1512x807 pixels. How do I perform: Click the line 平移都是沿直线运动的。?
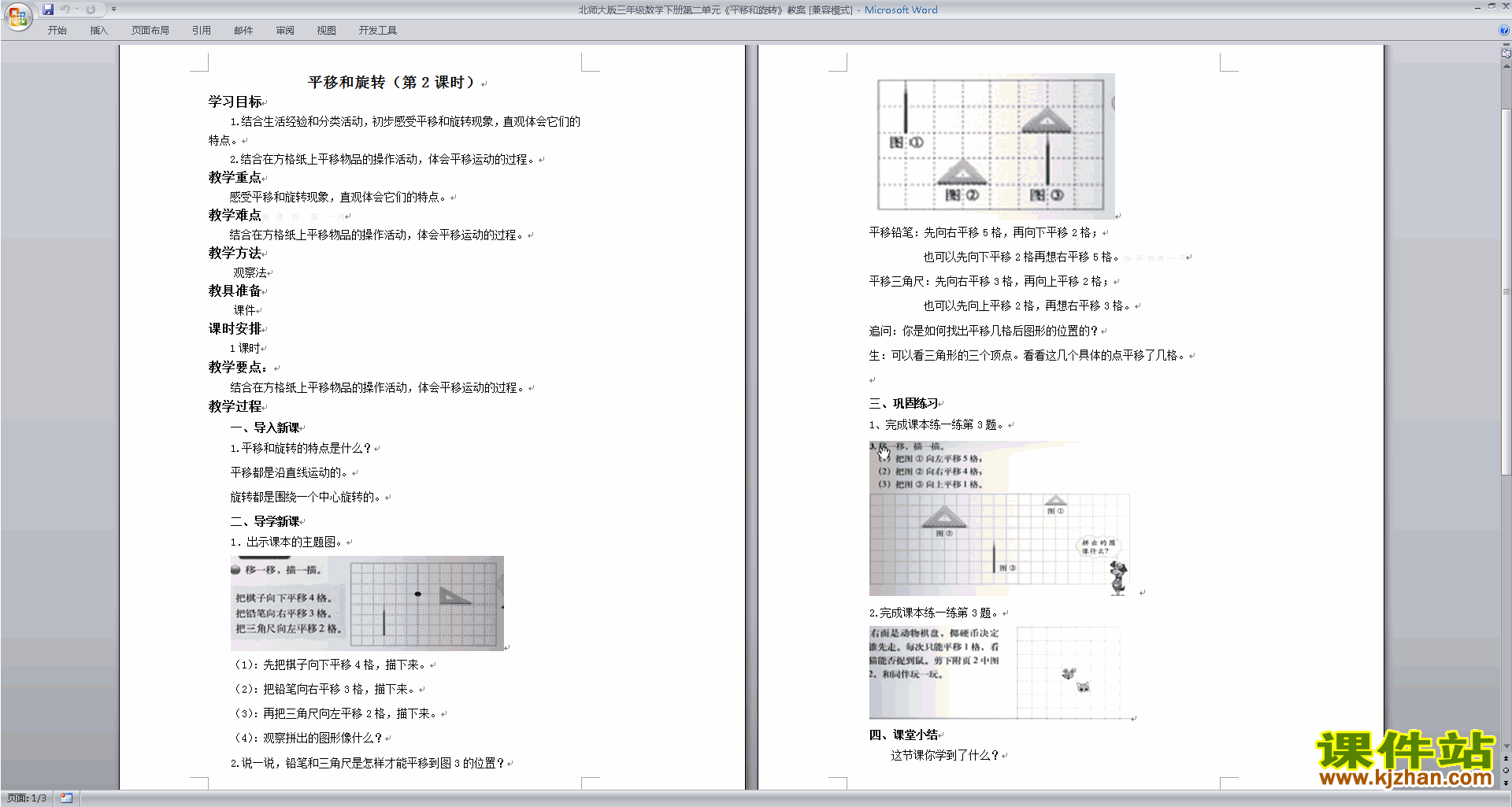pyautogui.click(x=290, y=473)
